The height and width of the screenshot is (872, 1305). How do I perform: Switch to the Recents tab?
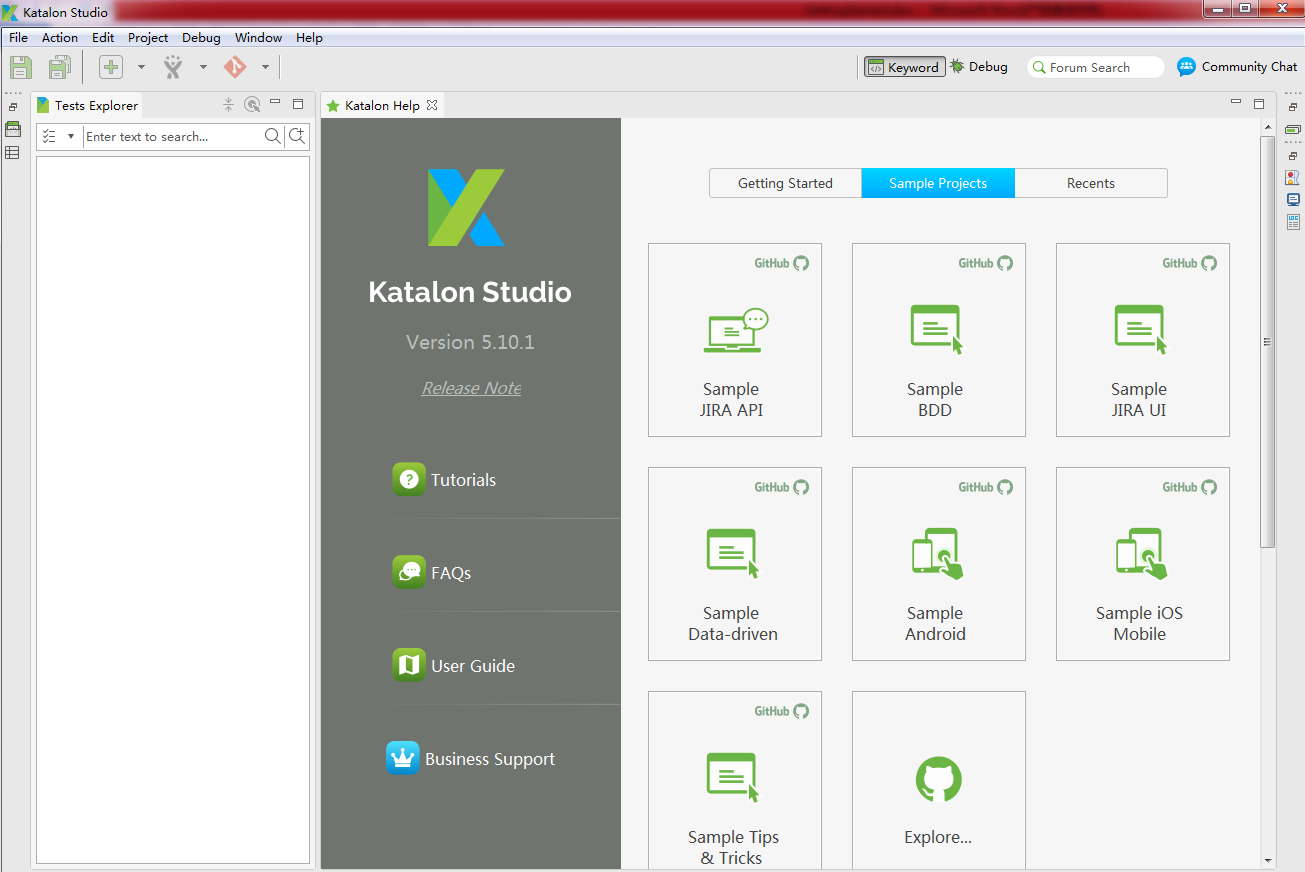click(1091, 183)
